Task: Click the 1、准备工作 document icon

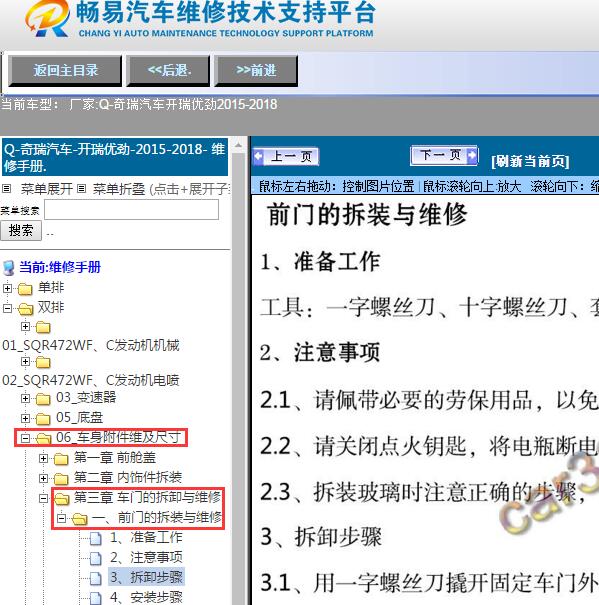Action: coord(95,538)
